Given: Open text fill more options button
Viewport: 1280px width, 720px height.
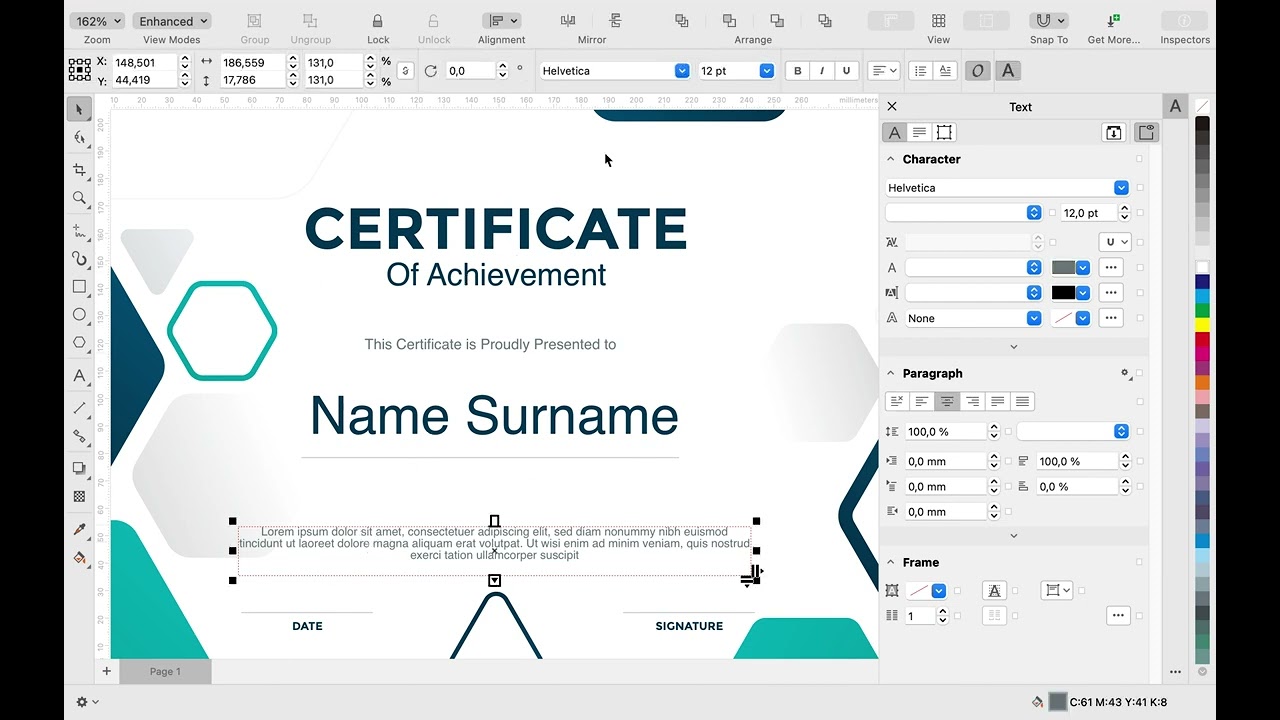Looking at the screenshot, I should [1110, 267].
